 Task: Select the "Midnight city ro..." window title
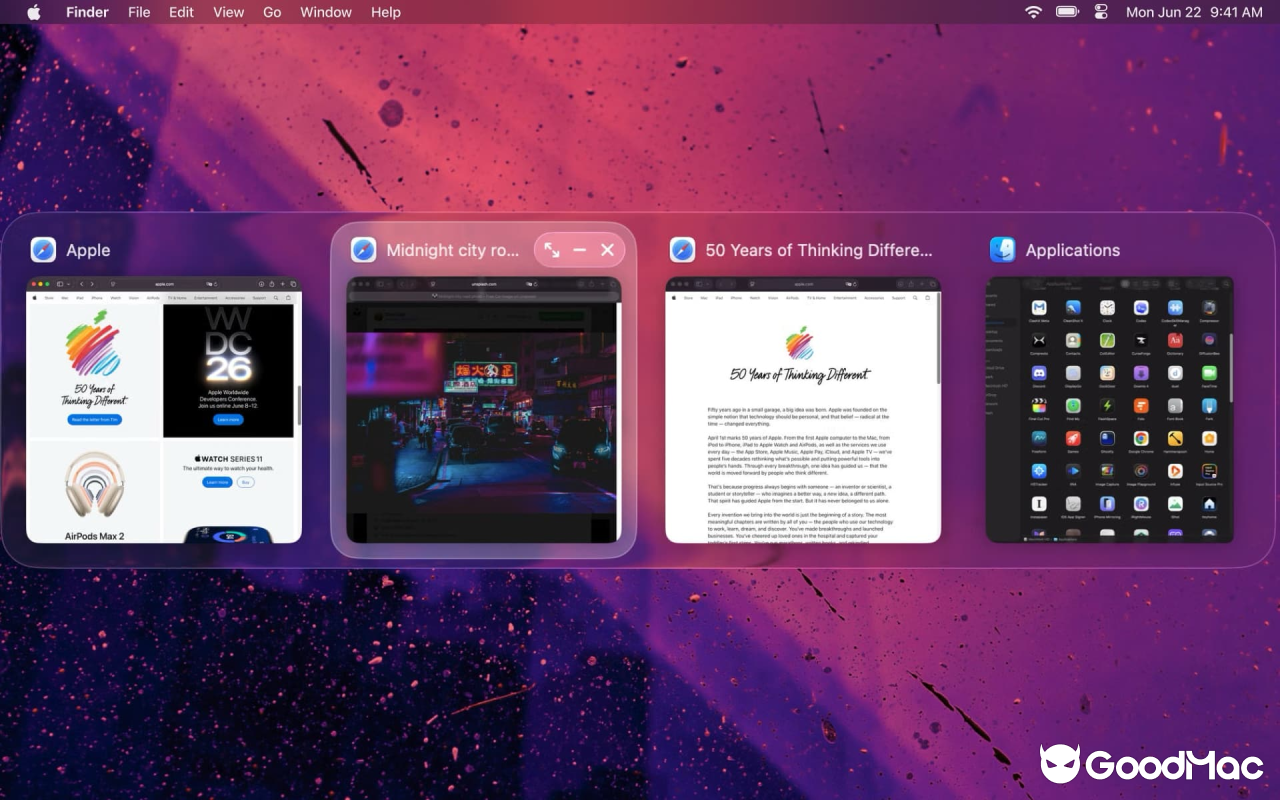pos(453,250)
